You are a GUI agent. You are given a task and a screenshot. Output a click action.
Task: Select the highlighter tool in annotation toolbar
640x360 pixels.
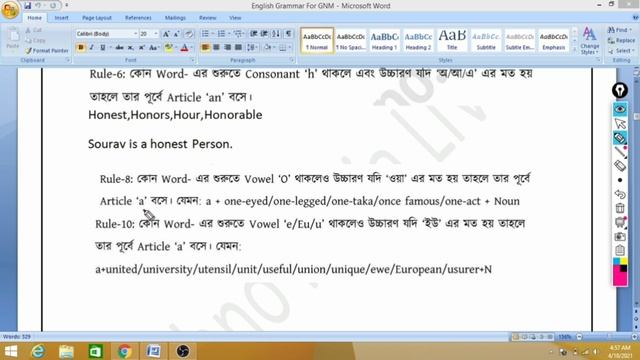[620, 138]
